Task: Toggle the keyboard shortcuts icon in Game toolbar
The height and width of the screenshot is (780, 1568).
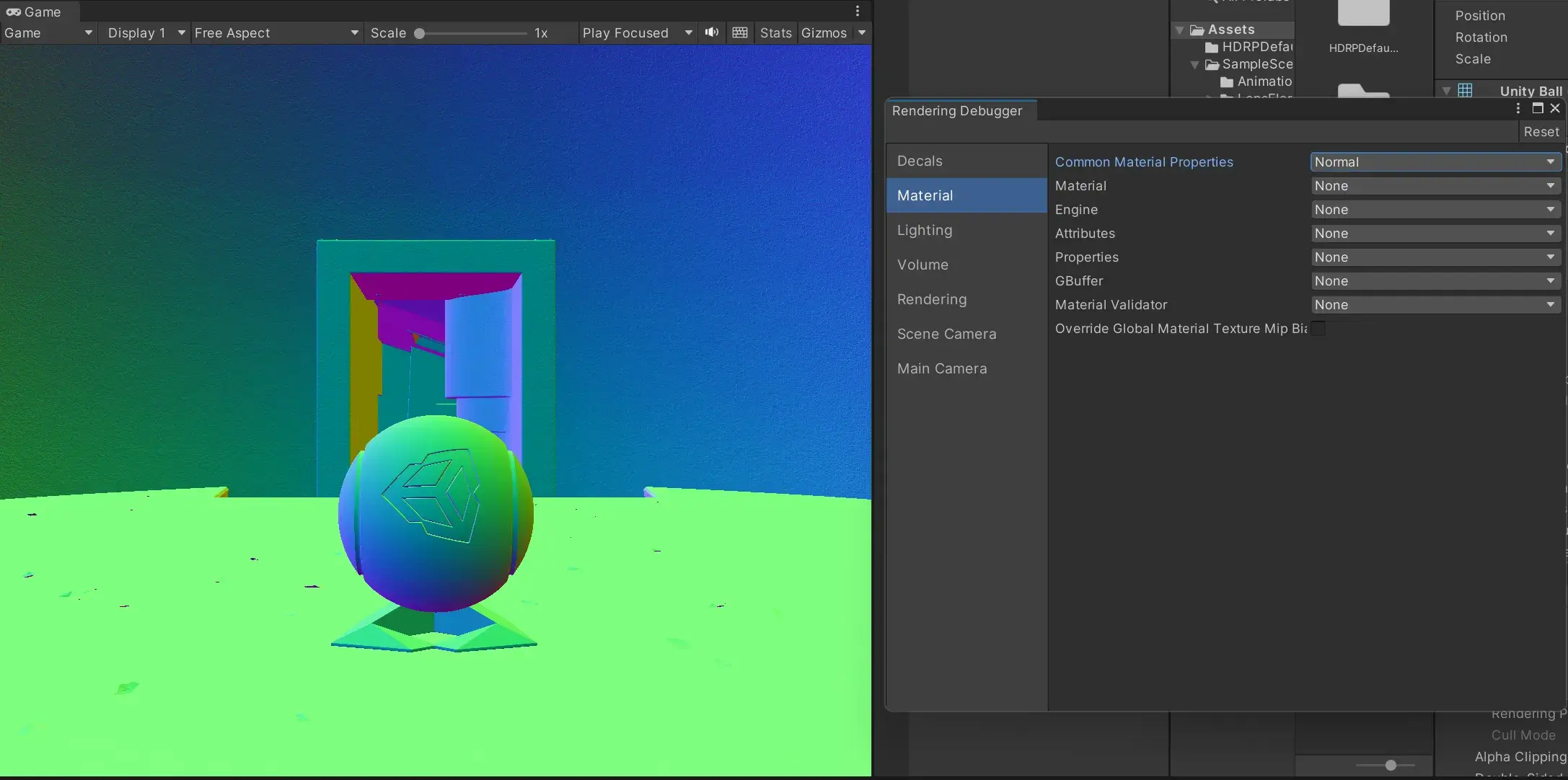Action: pos(739,32)
